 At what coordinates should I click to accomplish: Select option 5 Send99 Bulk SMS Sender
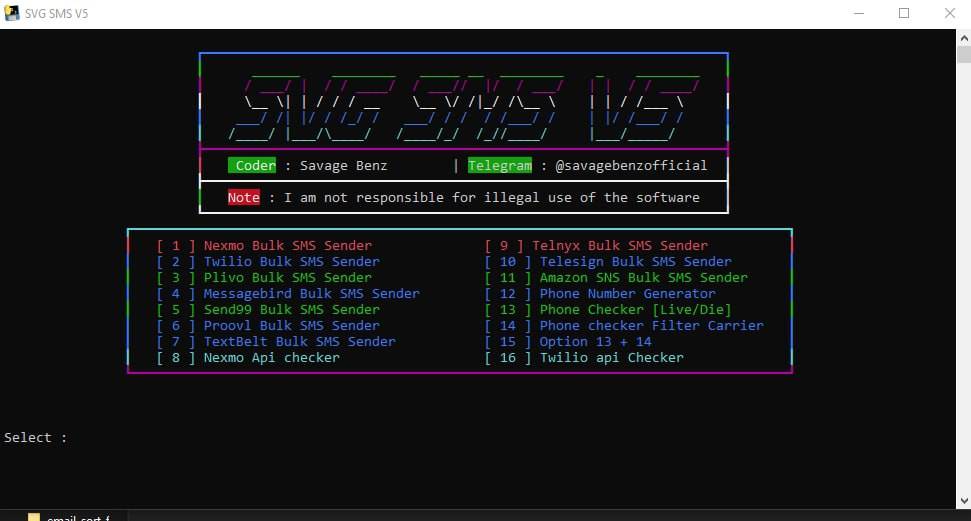(x=268, y=310)
